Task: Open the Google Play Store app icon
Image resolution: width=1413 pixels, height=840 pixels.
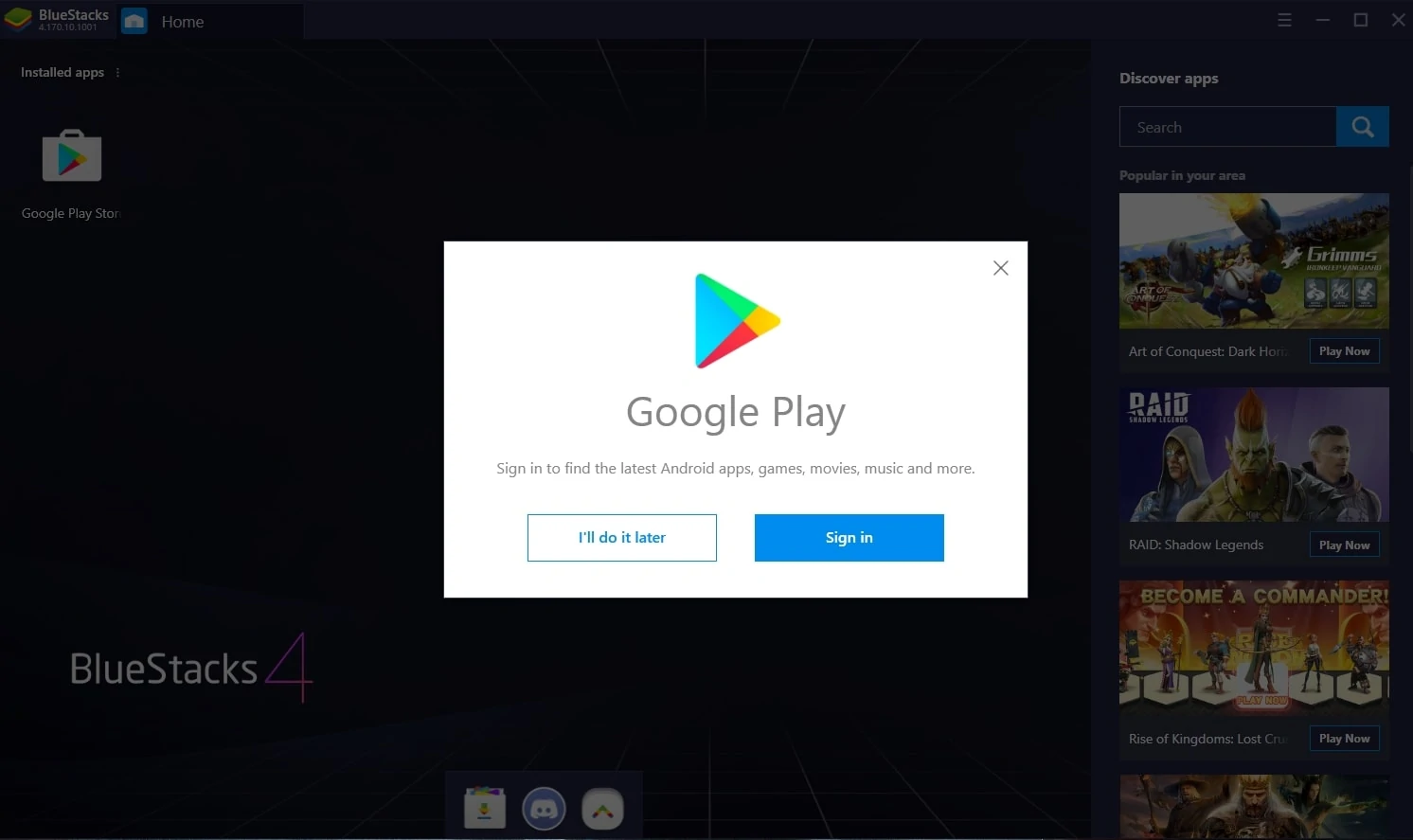Action: click(72, 155)
